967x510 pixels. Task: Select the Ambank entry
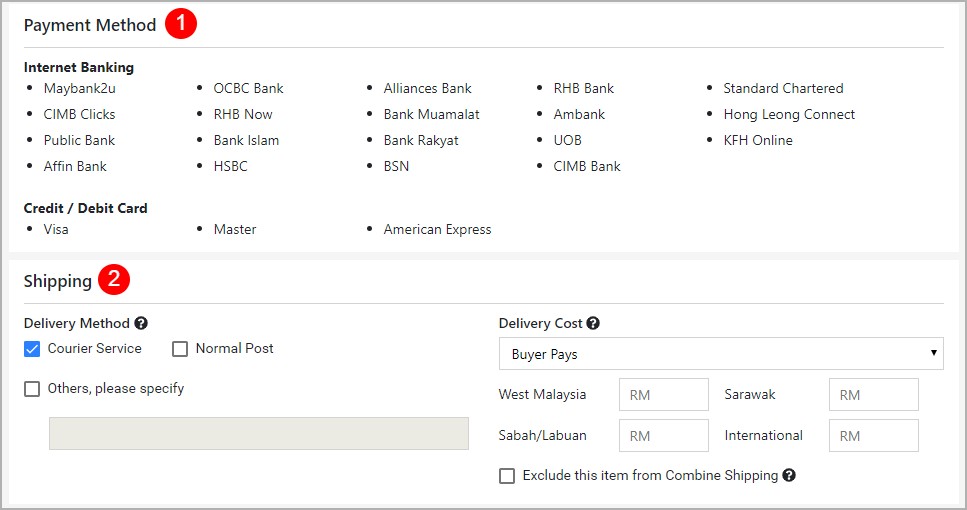[x=579, y=114]
